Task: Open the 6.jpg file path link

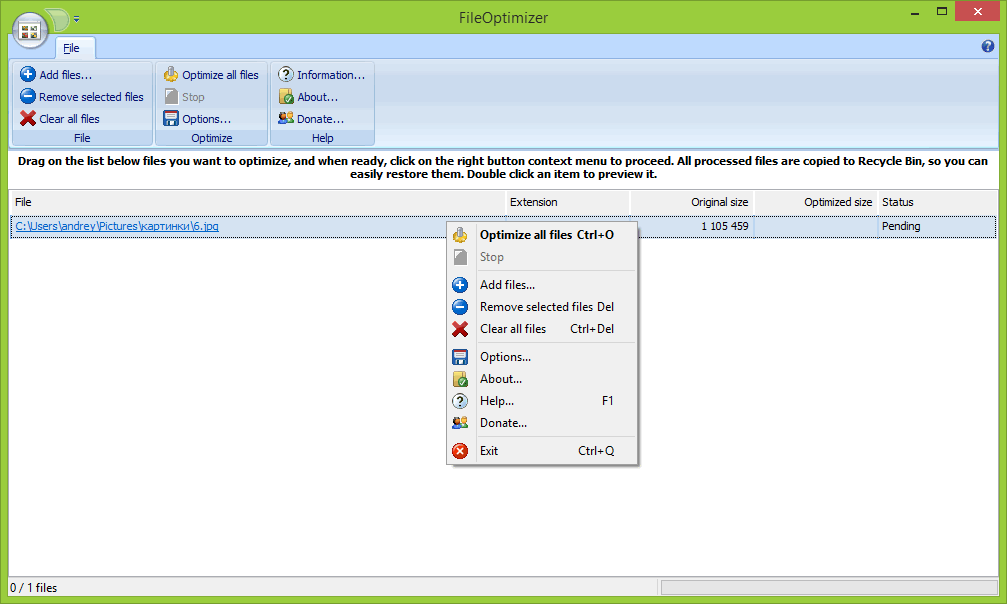Action: tap(117, 226)
